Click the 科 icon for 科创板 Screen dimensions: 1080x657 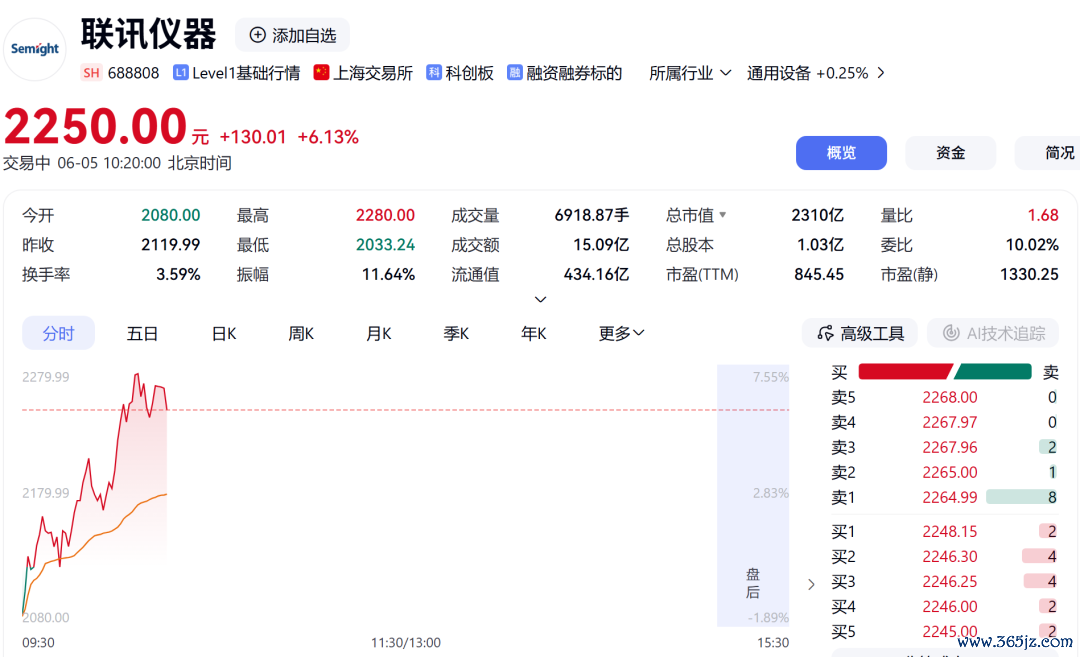pyautogui.click(x=434, y=72)
